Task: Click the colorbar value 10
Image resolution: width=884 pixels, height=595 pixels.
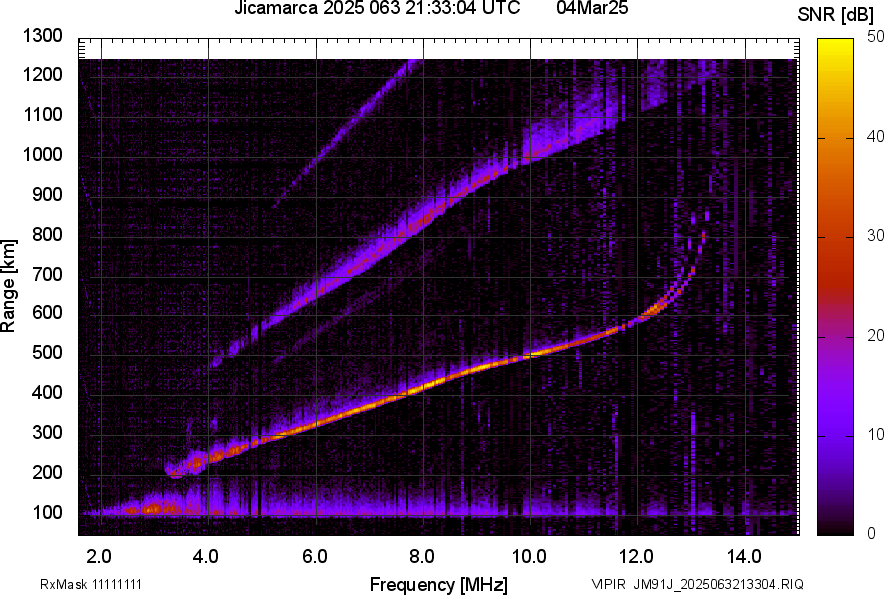Action: [x=875, y=434]
